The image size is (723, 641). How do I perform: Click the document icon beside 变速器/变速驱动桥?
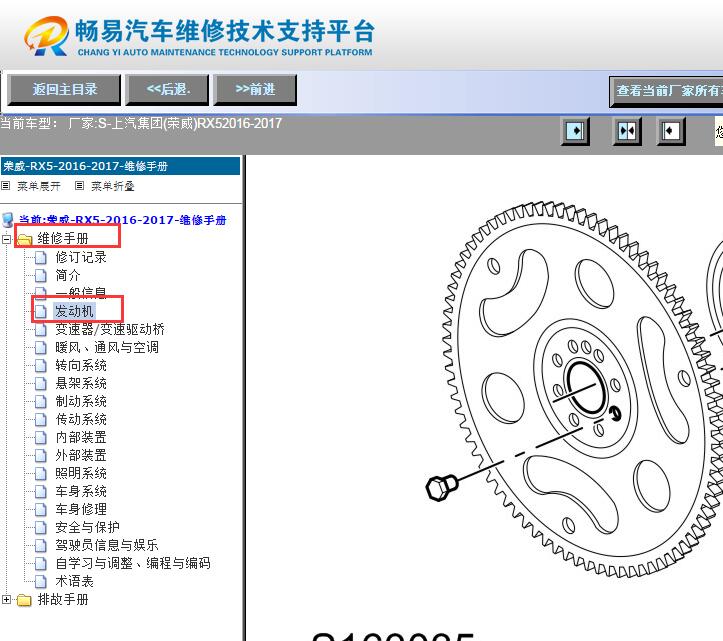pyautogui.click(x=41, y=329)
